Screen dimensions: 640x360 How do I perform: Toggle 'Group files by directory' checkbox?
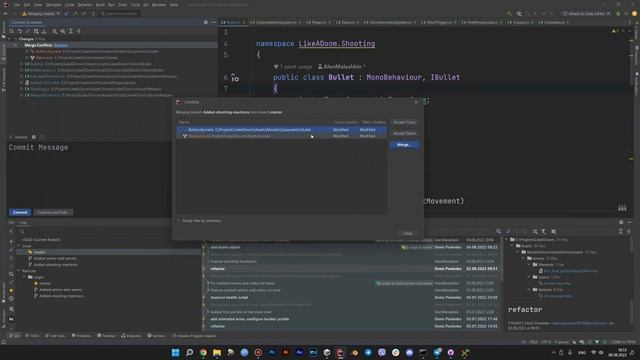(178, 221)
